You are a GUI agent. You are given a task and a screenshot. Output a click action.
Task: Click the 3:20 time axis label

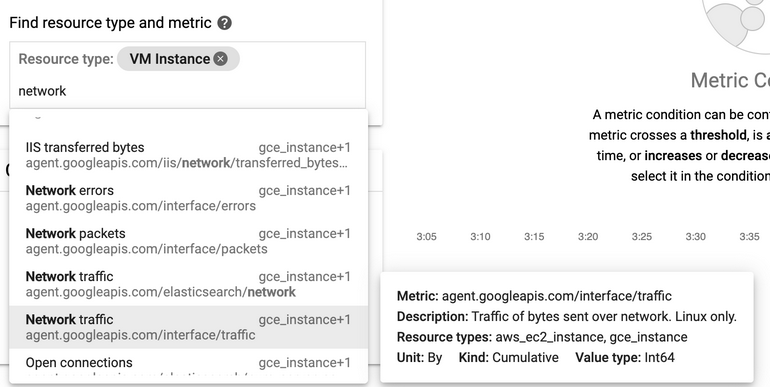pyautogui.click(x=588, y=237)
